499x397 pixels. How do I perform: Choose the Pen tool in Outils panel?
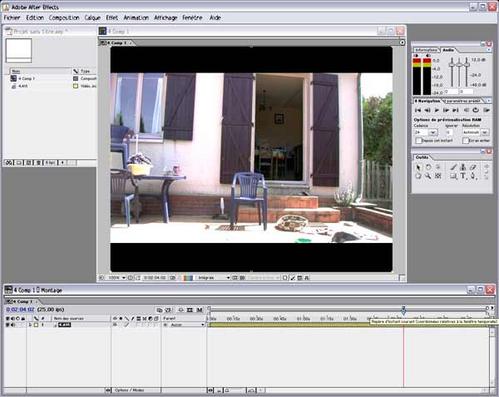pos(473,176)
